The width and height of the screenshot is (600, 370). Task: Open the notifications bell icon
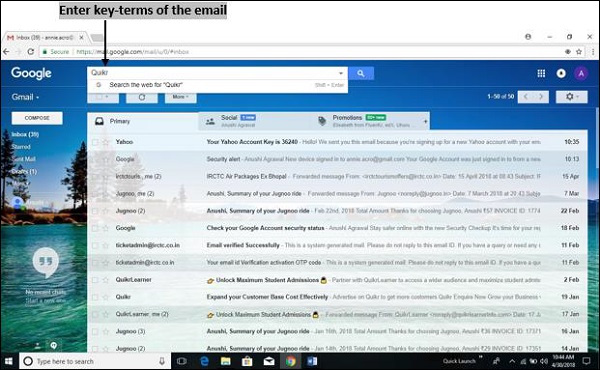pos(561,73)
